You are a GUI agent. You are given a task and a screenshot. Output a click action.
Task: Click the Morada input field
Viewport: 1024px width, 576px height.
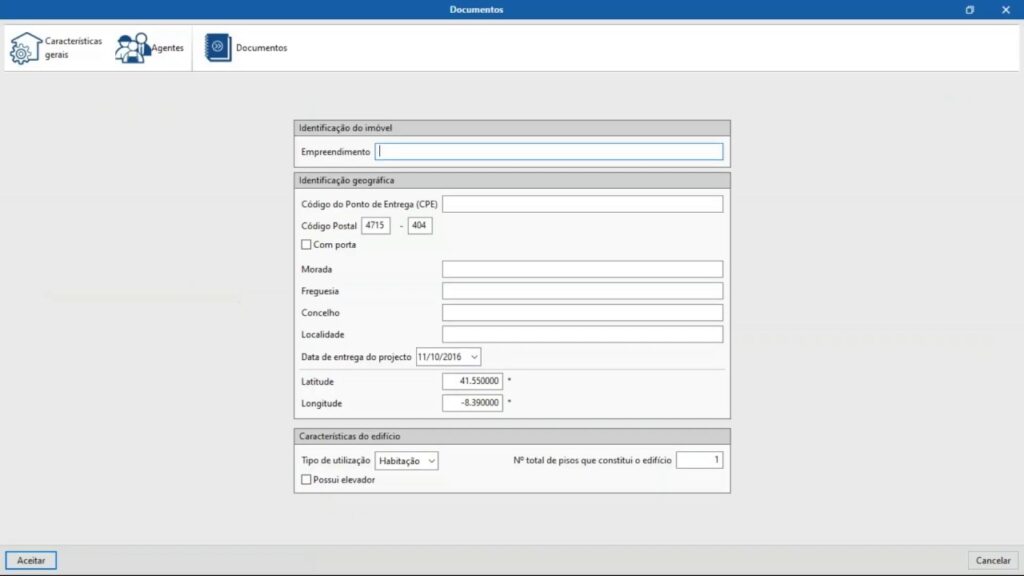582,269
